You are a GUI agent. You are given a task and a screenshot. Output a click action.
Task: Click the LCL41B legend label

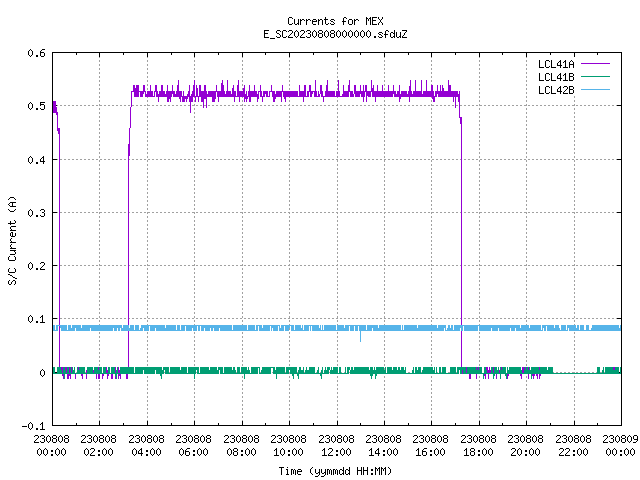(x=556, y=77)
